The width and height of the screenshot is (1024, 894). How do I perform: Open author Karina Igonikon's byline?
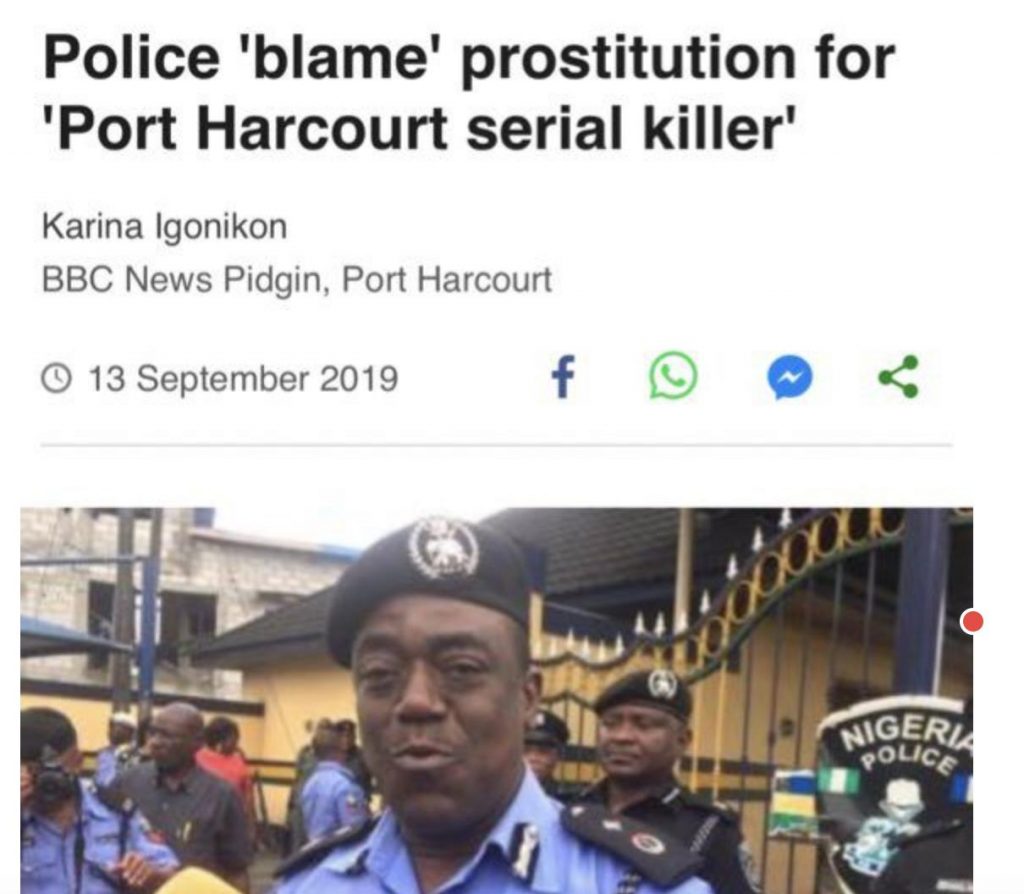[165, 227]
